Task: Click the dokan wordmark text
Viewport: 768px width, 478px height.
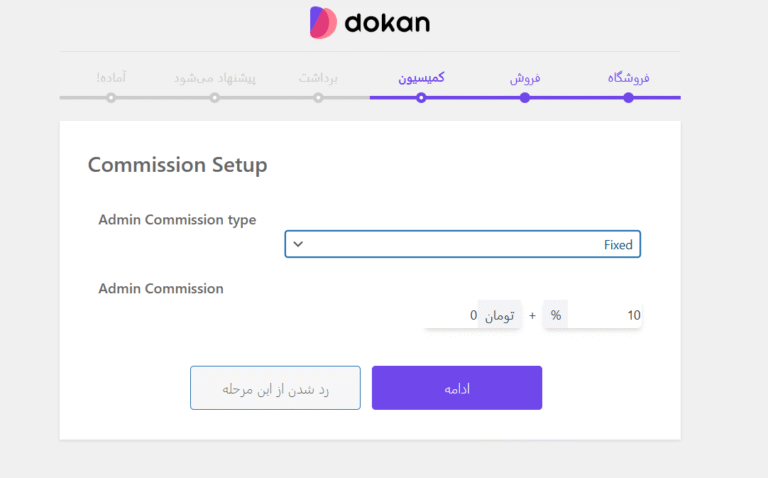Action: click(x=387, y=23)
